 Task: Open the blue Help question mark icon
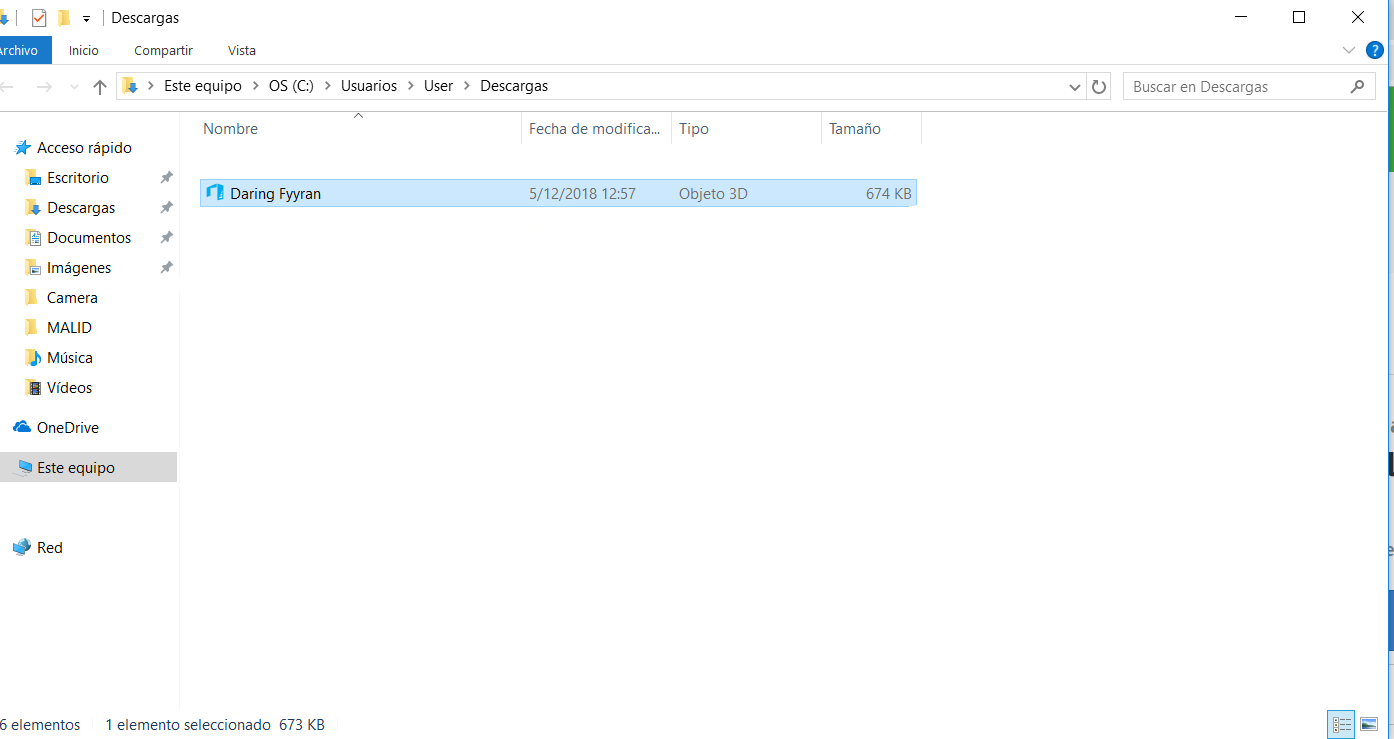click(1375, 50)
